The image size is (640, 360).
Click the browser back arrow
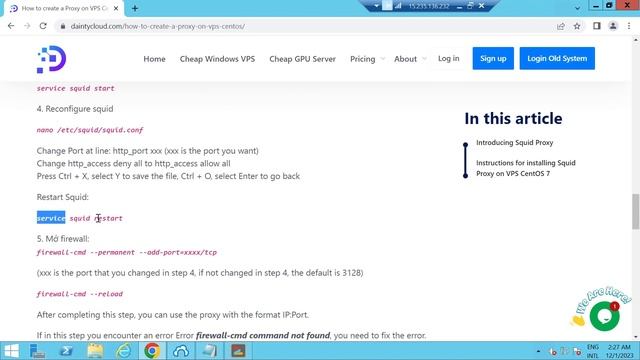(11, 26)
